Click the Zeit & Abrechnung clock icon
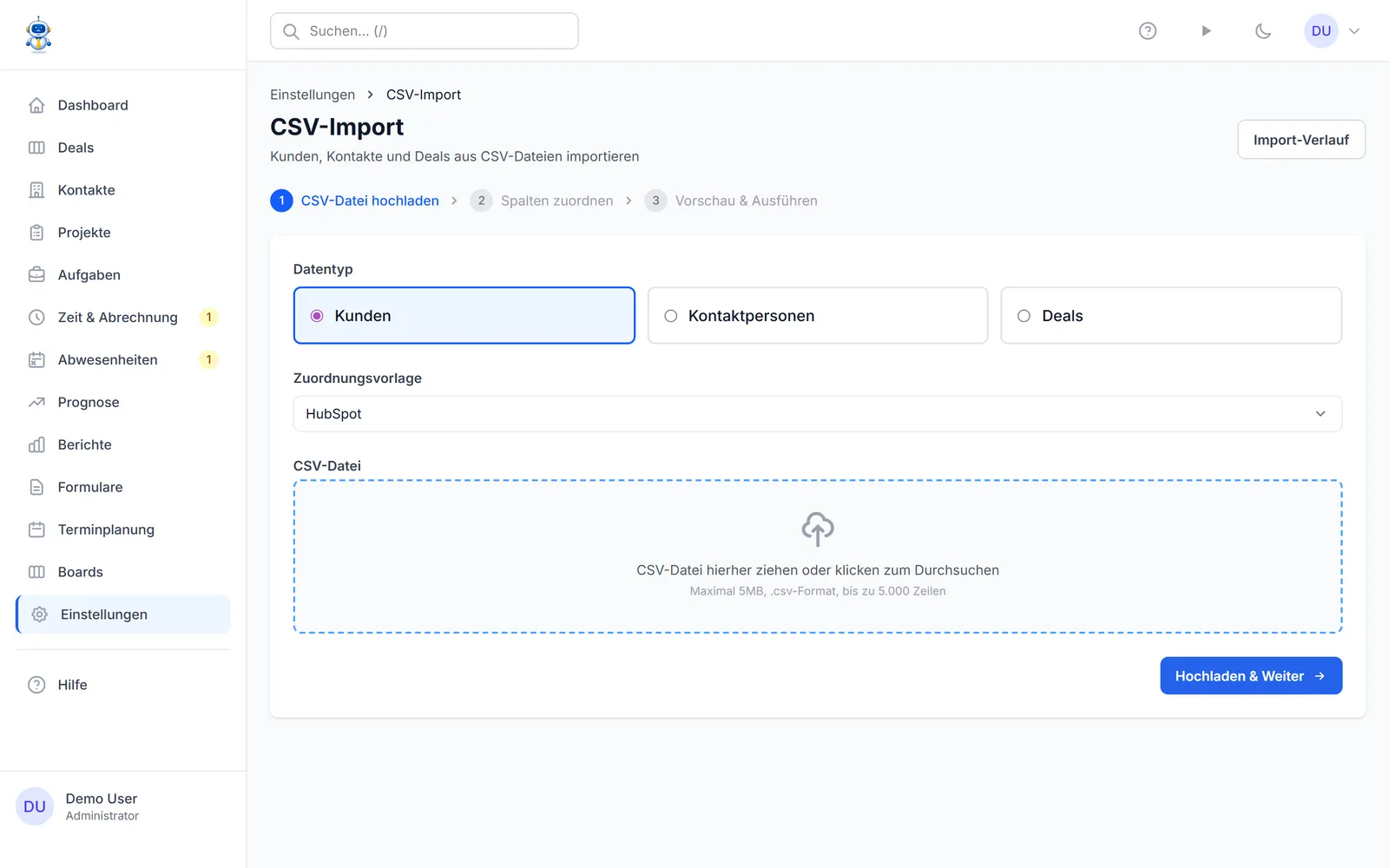This screenshot has width=1389, height=868. pyautogui.click(x=36, y=318)
